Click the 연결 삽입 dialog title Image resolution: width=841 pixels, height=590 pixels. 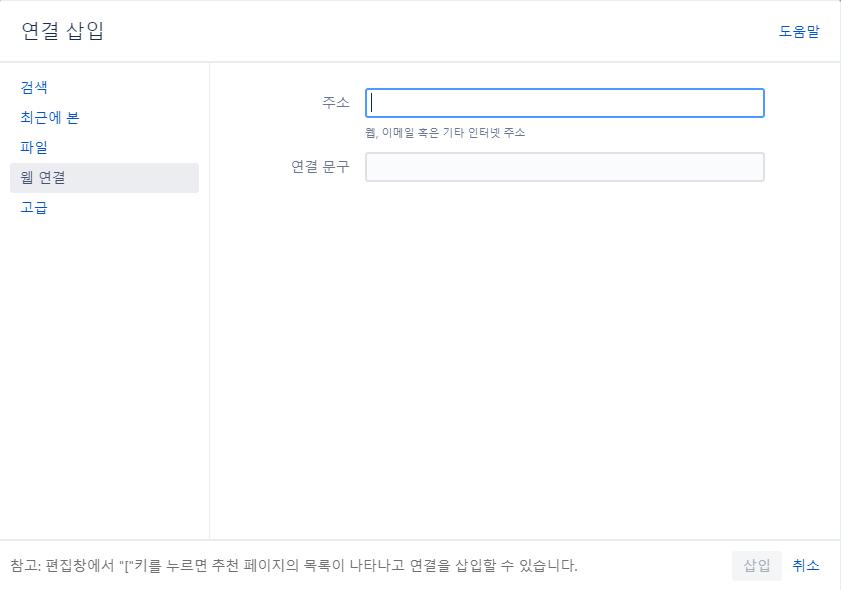[x=62, y=31]
